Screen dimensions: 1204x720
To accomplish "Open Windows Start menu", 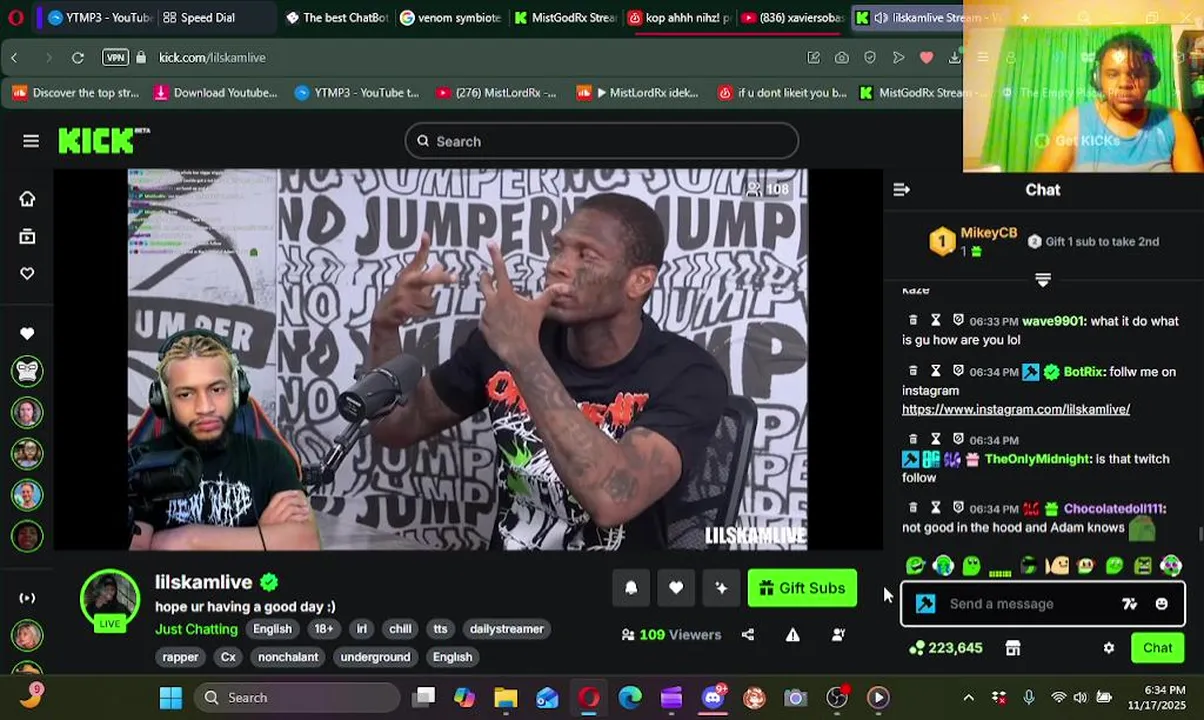I will pyautogui.click(x=171, y=698).
